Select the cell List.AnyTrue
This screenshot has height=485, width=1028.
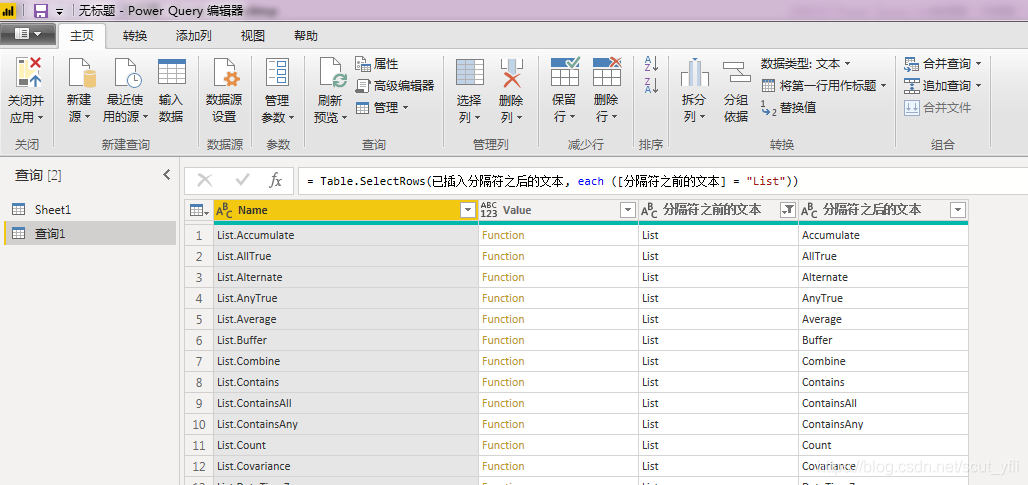pos(346,298)
